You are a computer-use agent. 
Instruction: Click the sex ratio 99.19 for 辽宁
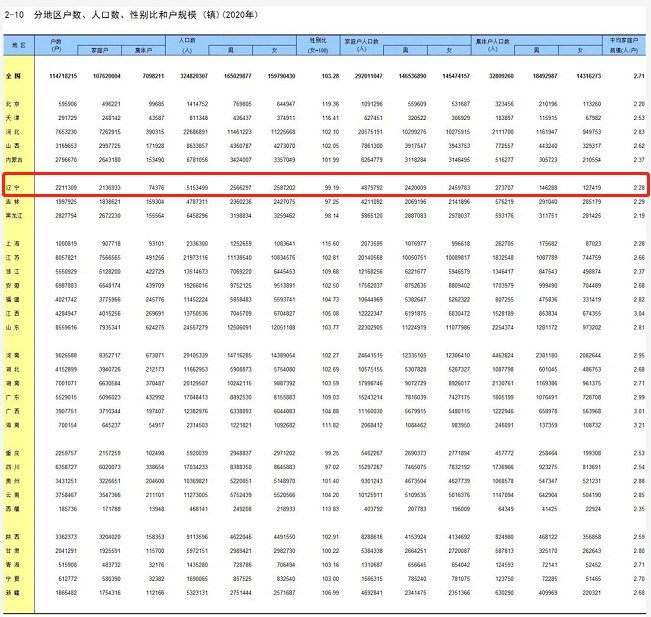click(332, 188)
